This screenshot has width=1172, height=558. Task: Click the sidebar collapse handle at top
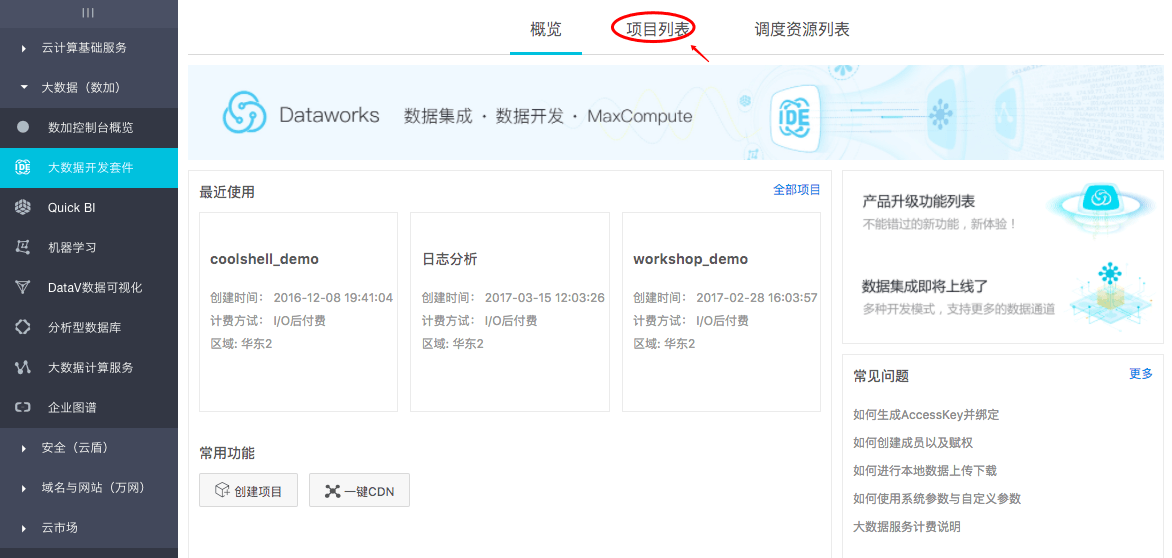88,13
